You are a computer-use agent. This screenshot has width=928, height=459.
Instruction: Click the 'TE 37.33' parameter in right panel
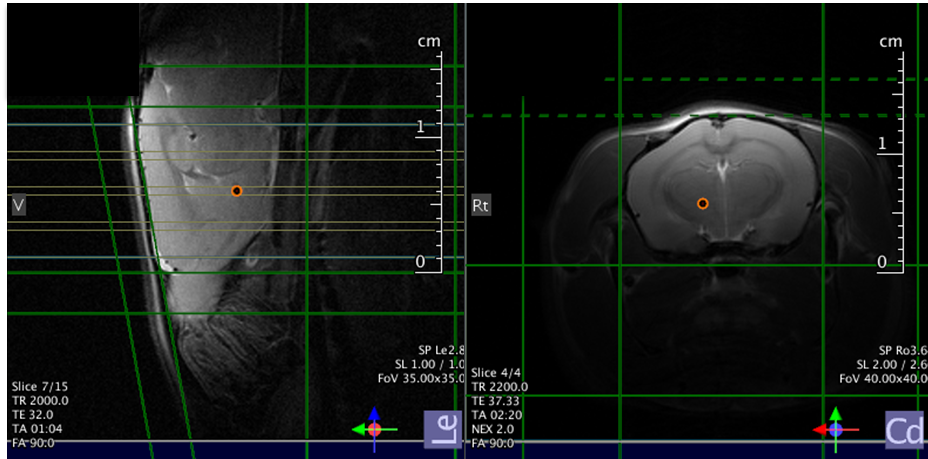pos(499,400)
